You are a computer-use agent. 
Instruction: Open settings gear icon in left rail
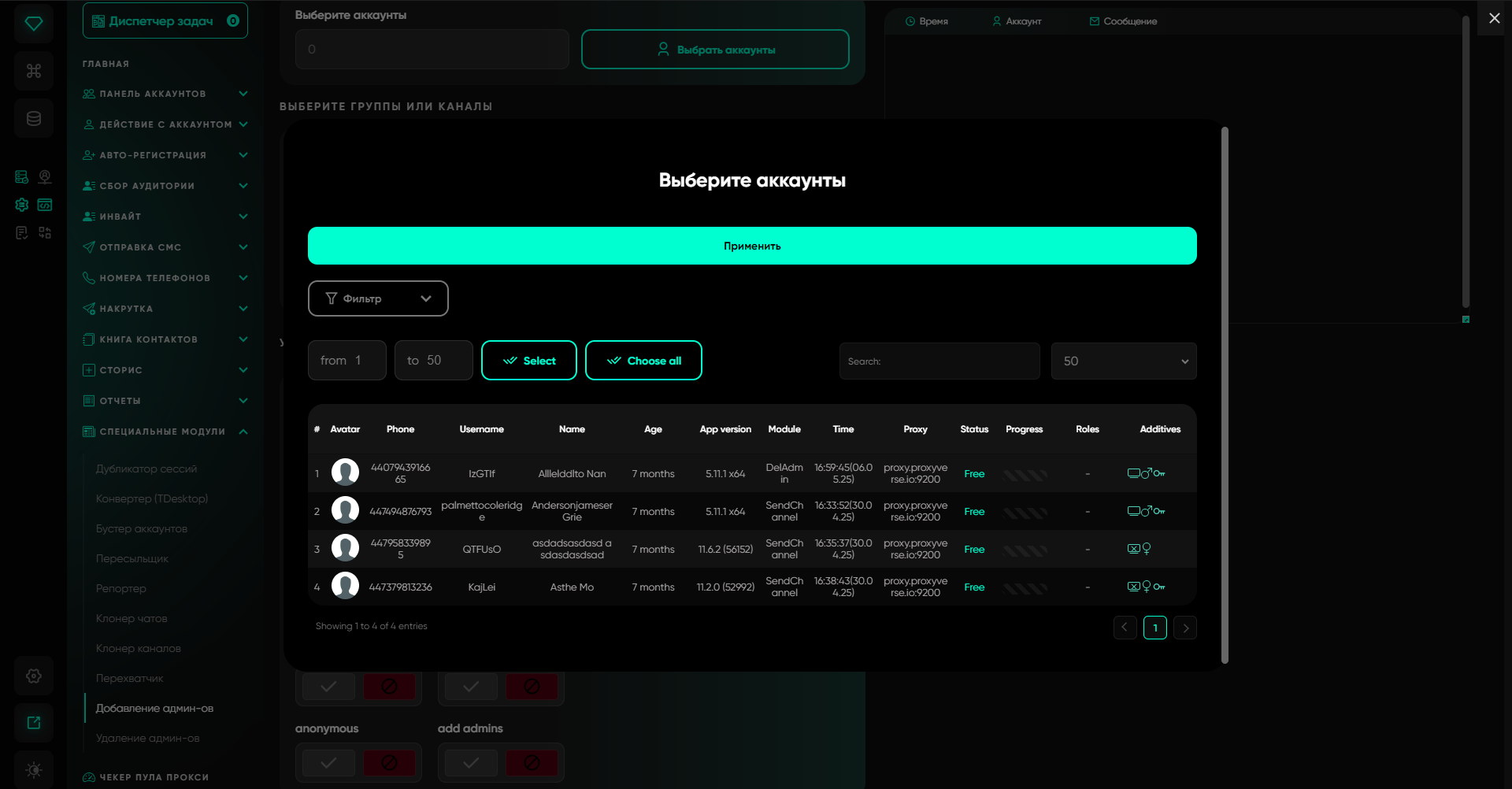33,676
